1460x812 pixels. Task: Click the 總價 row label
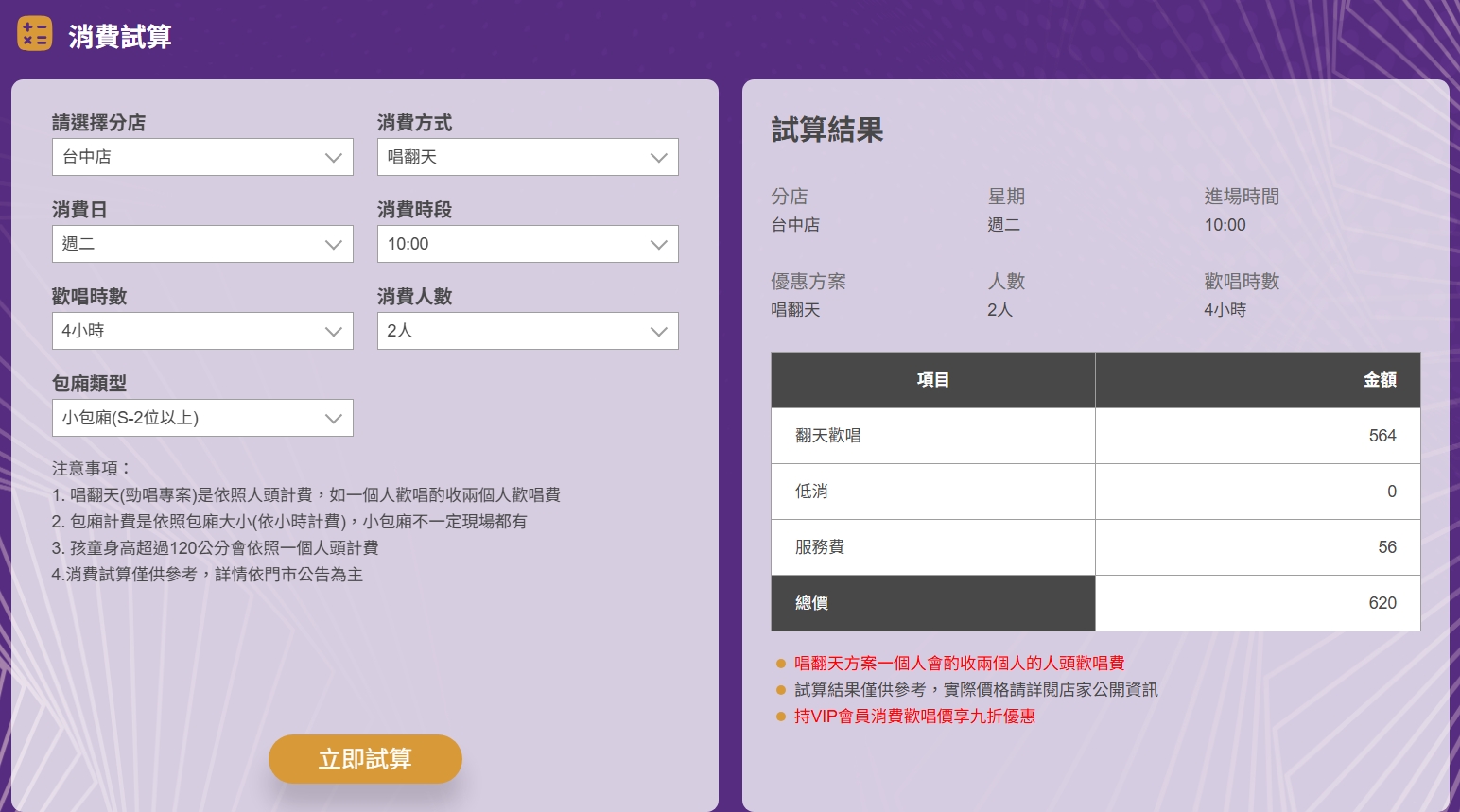(811, 603)
